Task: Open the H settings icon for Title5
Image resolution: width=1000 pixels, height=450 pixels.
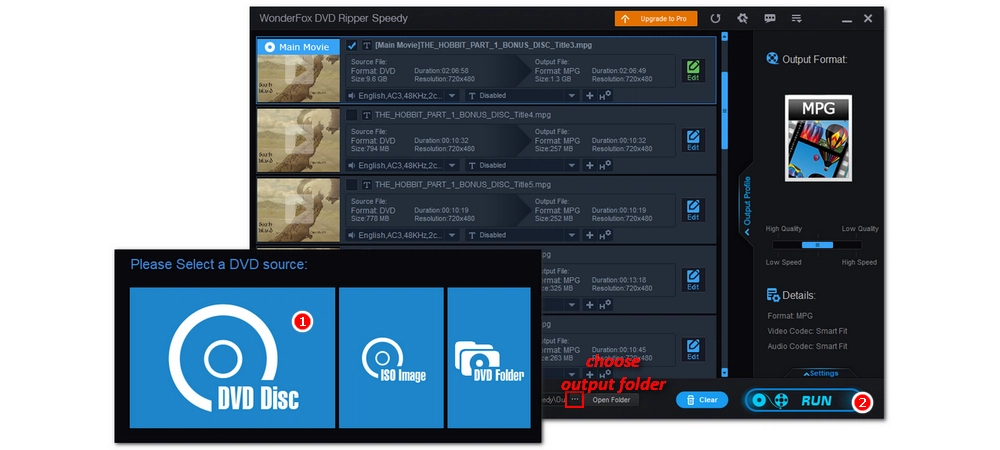Action: (x=605, y=235)
